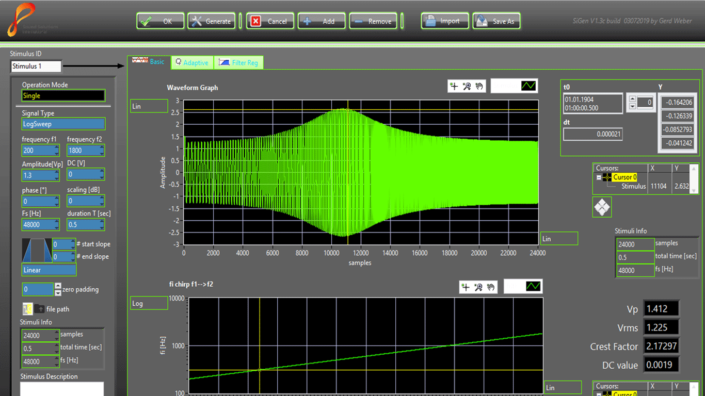705x396 pixels.
Task: Click the cursor mover diamond button
Action: (602, 207)
